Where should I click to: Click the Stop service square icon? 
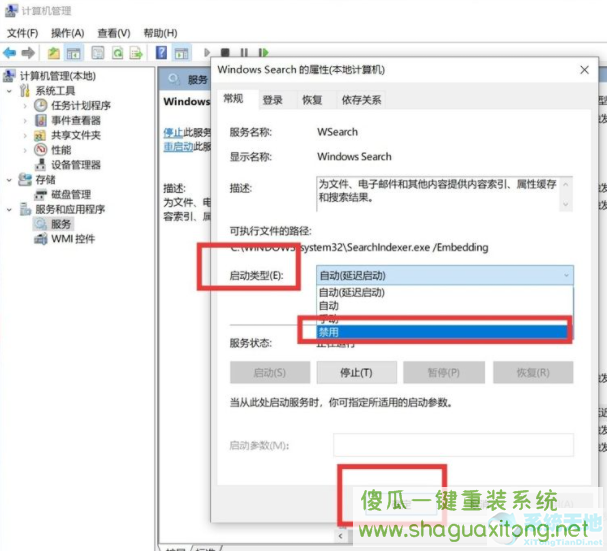pos(225,52)
